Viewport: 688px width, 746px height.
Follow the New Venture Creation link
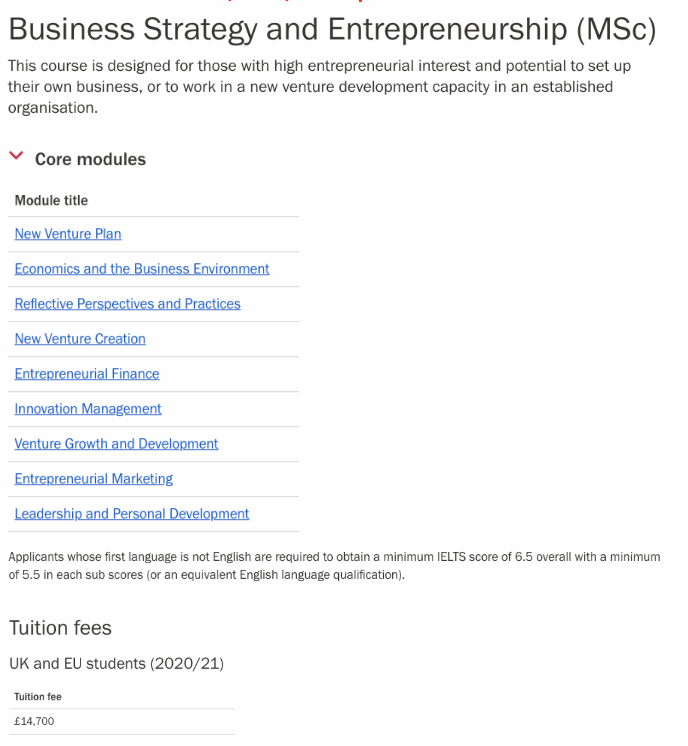[80, 339]
